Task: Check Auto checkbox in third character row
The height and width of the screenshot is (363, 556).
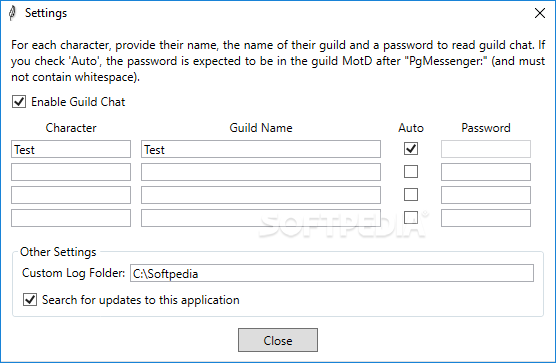Action: 411,195
